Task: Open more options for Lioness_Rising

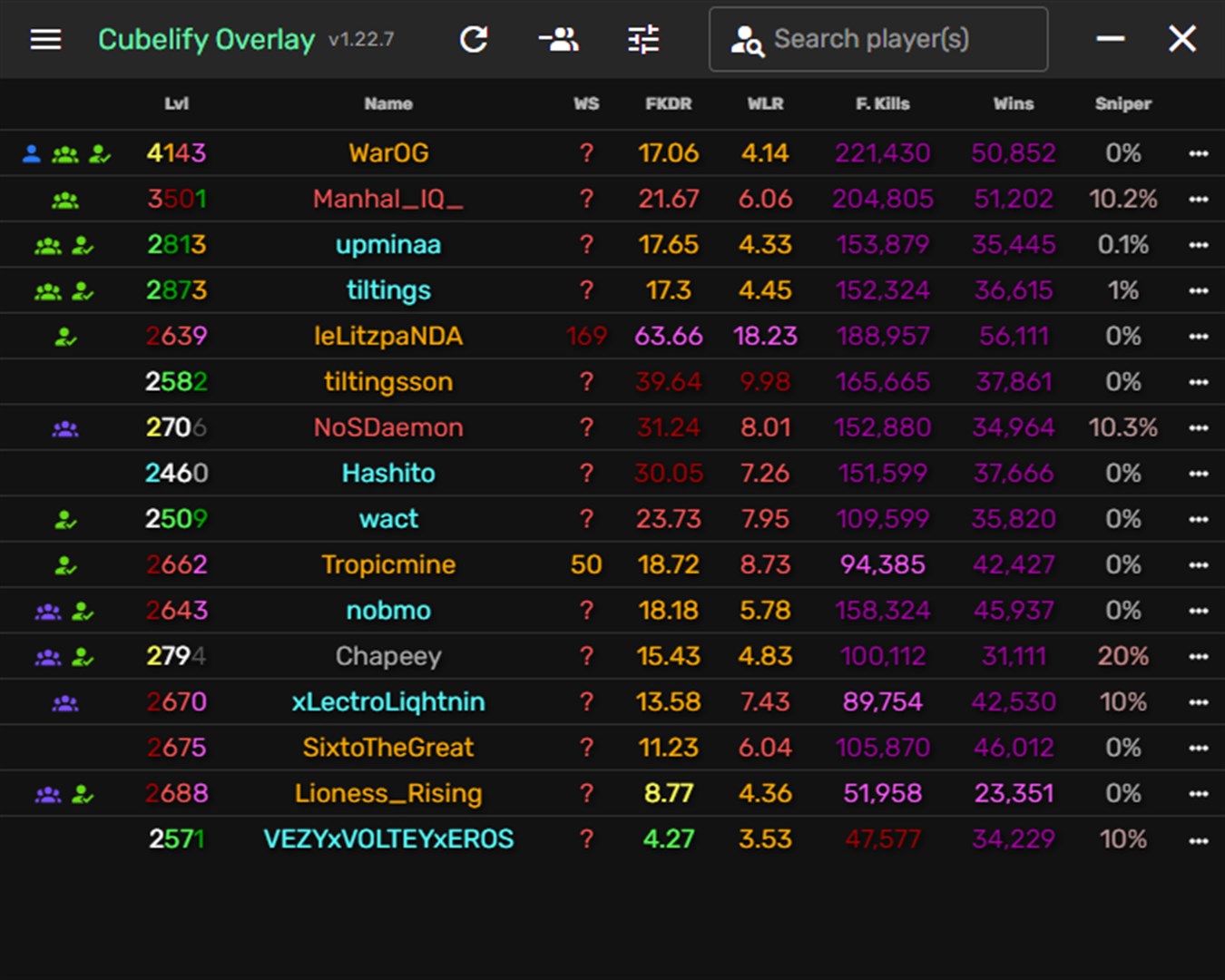Action: pyautogui.click(x=1198, y=793)
